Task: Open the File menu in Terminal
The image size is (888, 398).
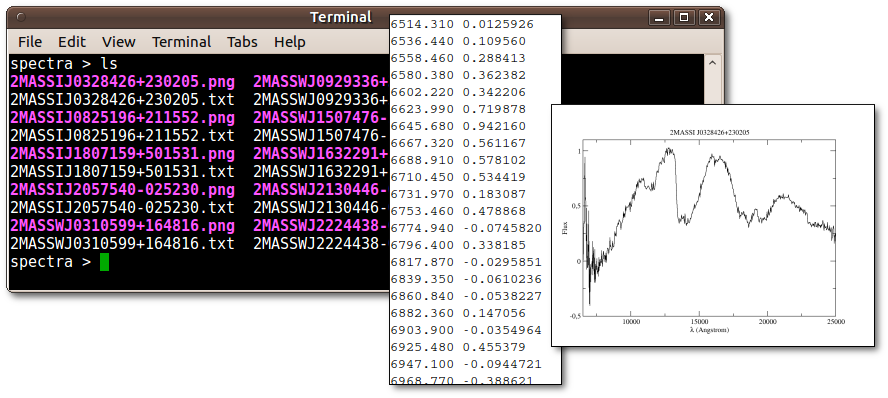Action: click(x=30, y=42)
